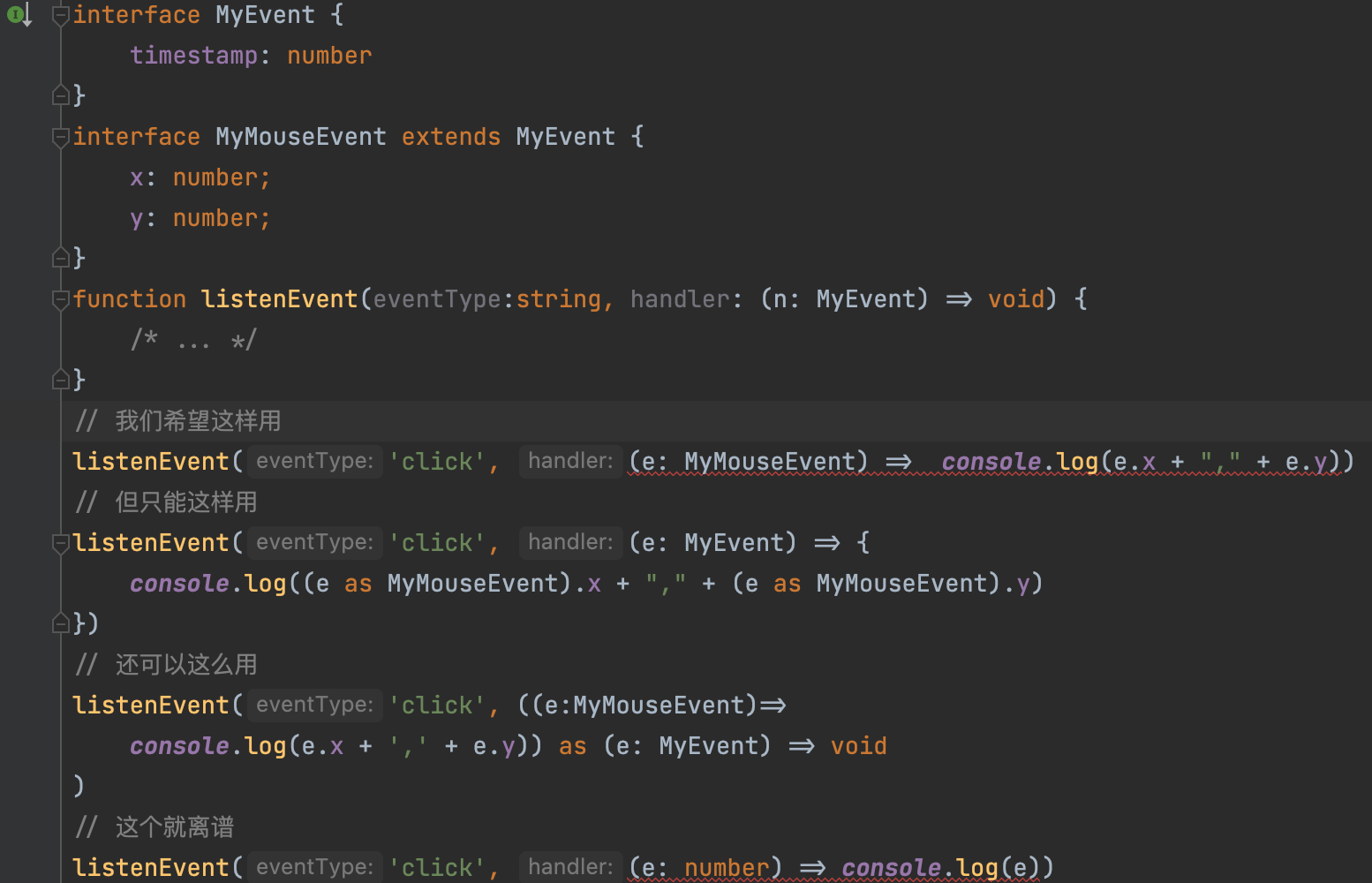Click the eventType:string parameter in the function signature
This screenshot has height=883, width=1372.
487,299
